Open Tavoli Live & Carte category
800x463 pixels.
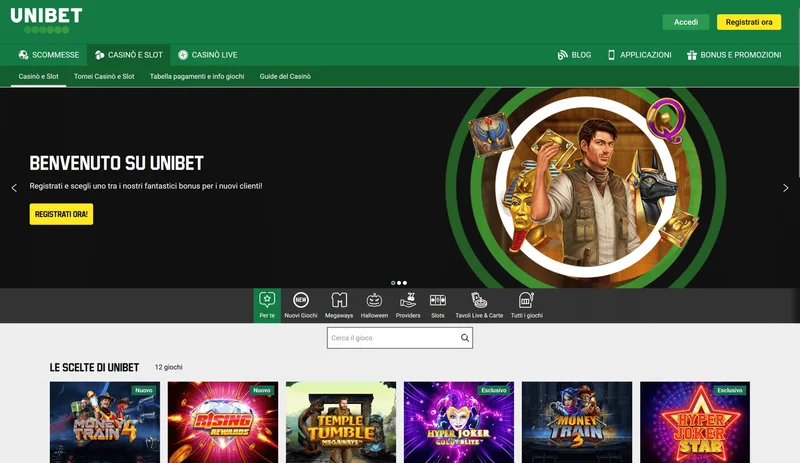pos(479,305)
